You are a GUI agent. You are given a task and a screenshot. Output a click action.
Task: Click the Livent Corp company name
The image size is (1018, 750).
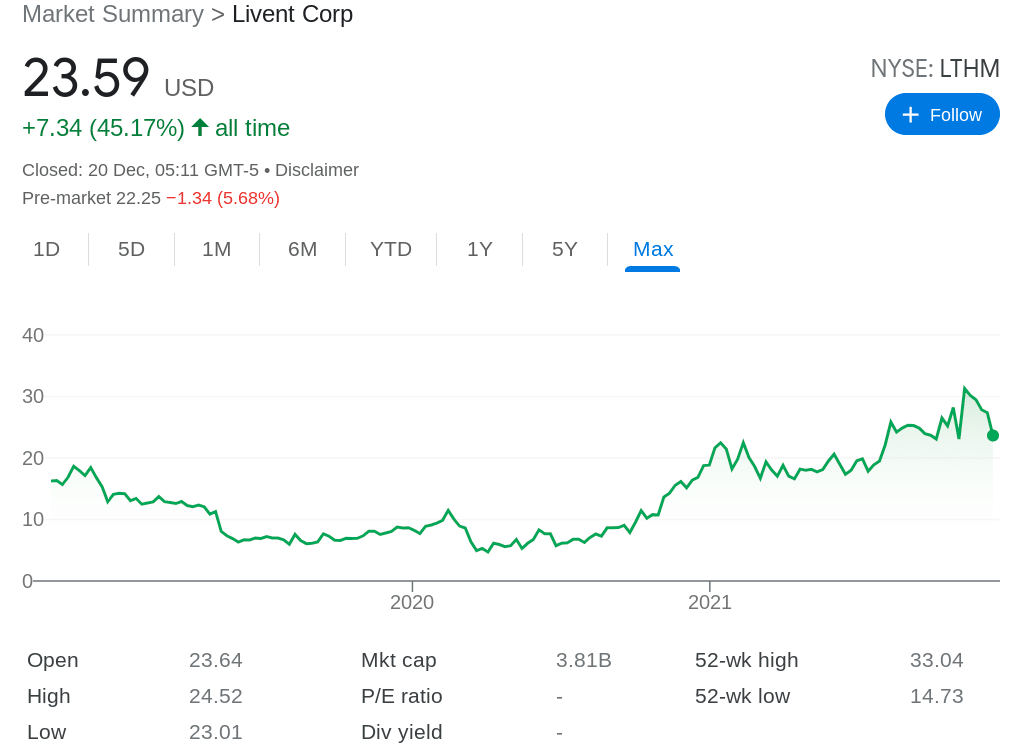coord(292,14)
